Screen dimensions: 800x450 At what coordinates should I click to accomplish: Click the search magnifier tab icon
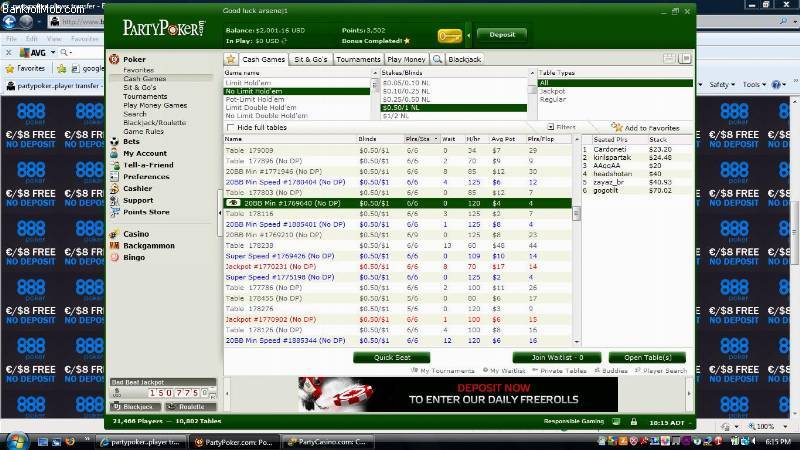tap(437, 59)
